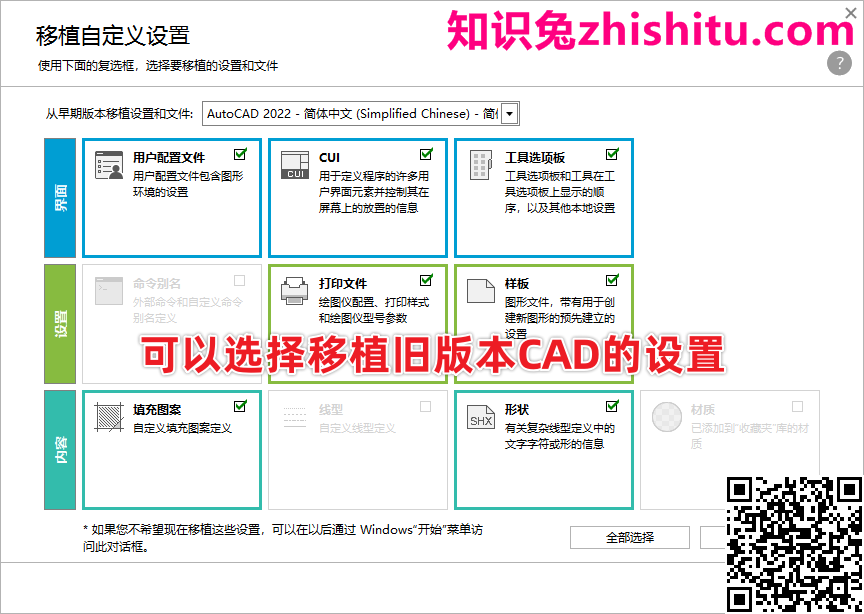Viewport: 864px width, 614px height.
Task: Uncheck the CUI checkbox
Action: (426, 154)
